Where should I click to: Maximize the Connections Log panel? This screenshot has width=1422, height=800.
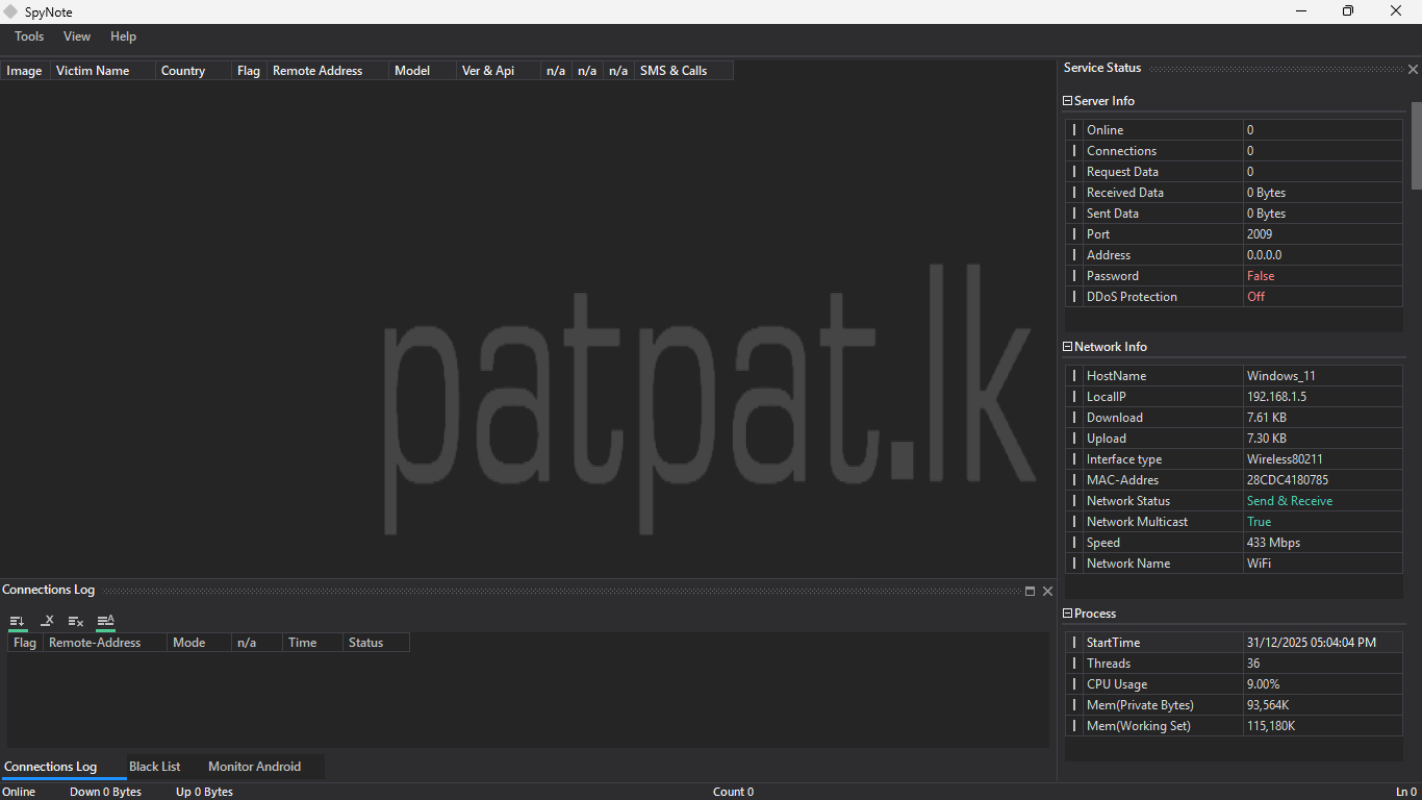click(1030, 591)
